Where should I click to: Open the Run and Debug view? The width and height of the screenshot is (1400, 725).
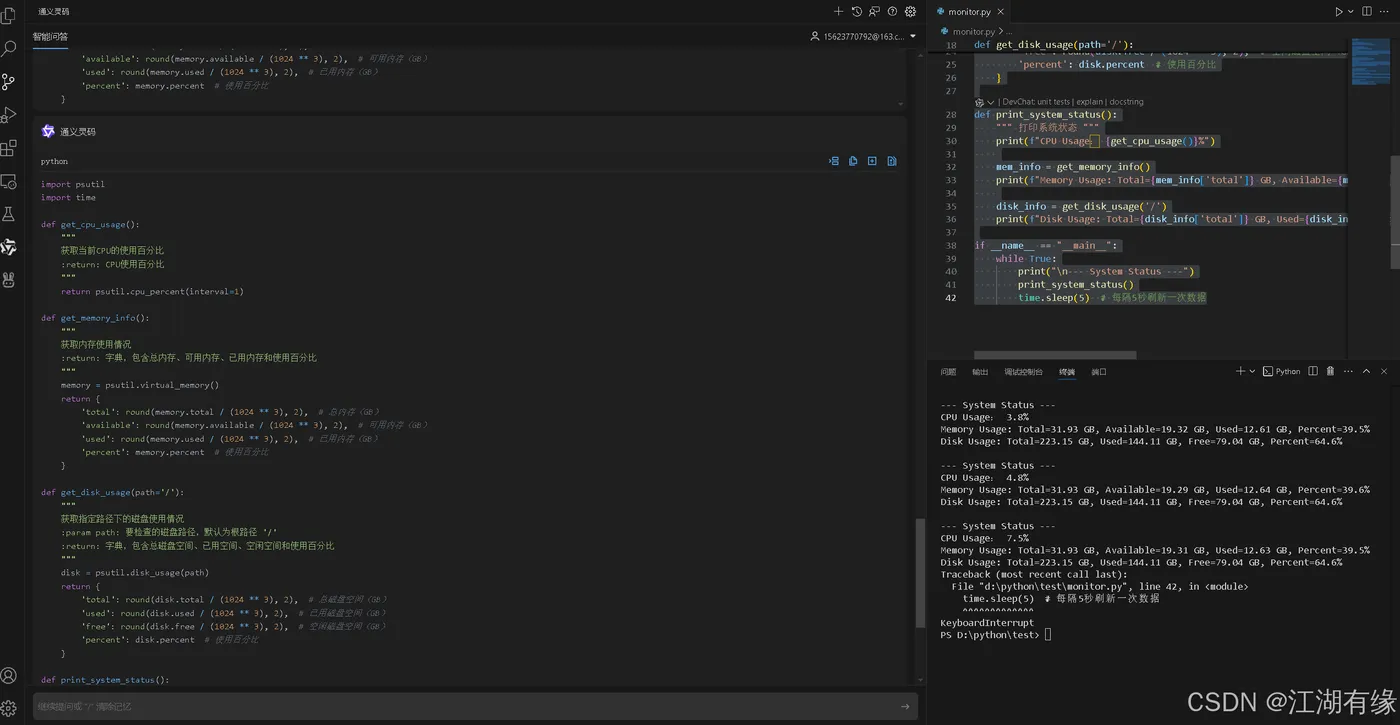pos(9,115)
